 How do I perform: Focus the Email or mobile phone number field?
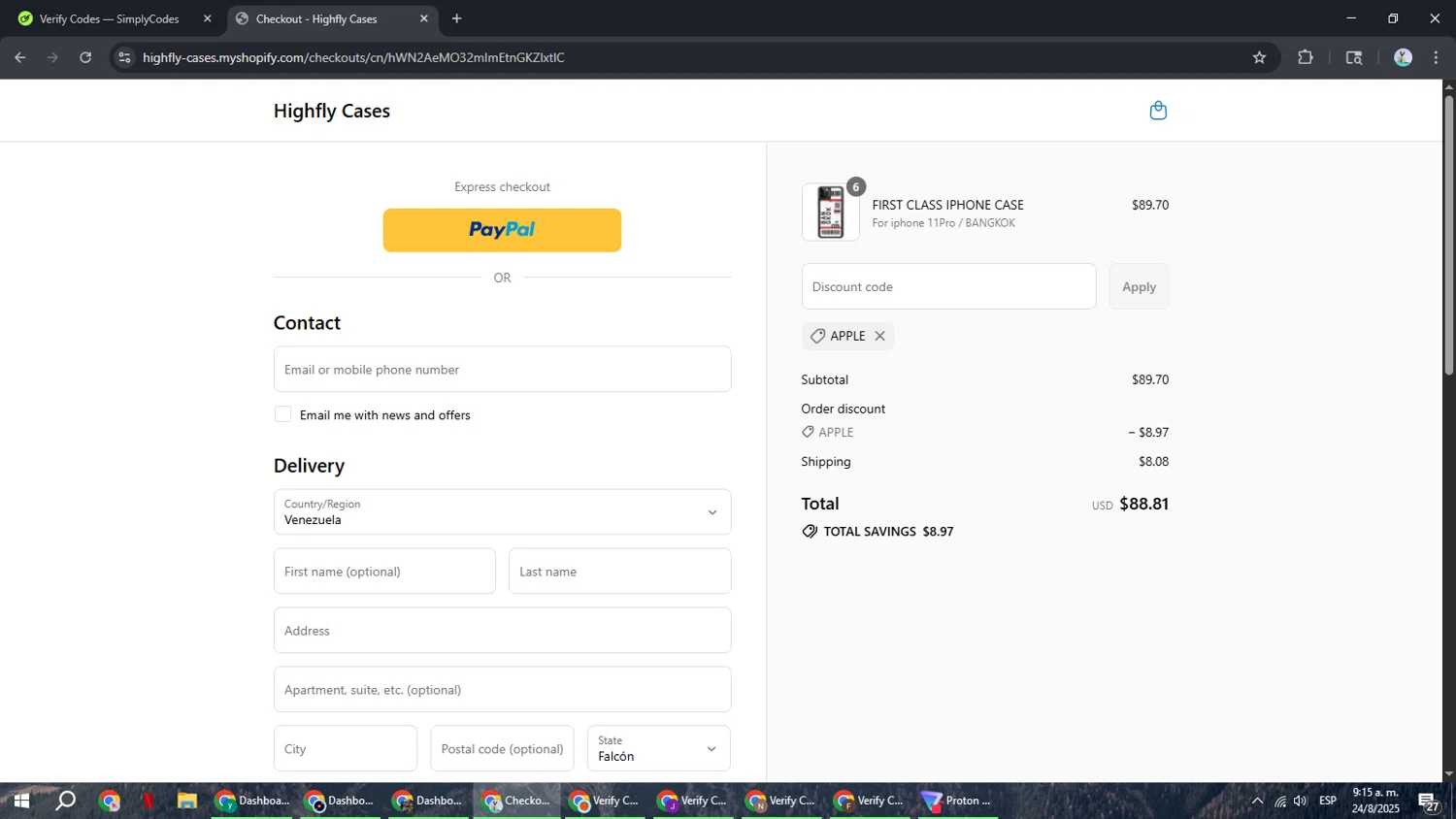502,369
